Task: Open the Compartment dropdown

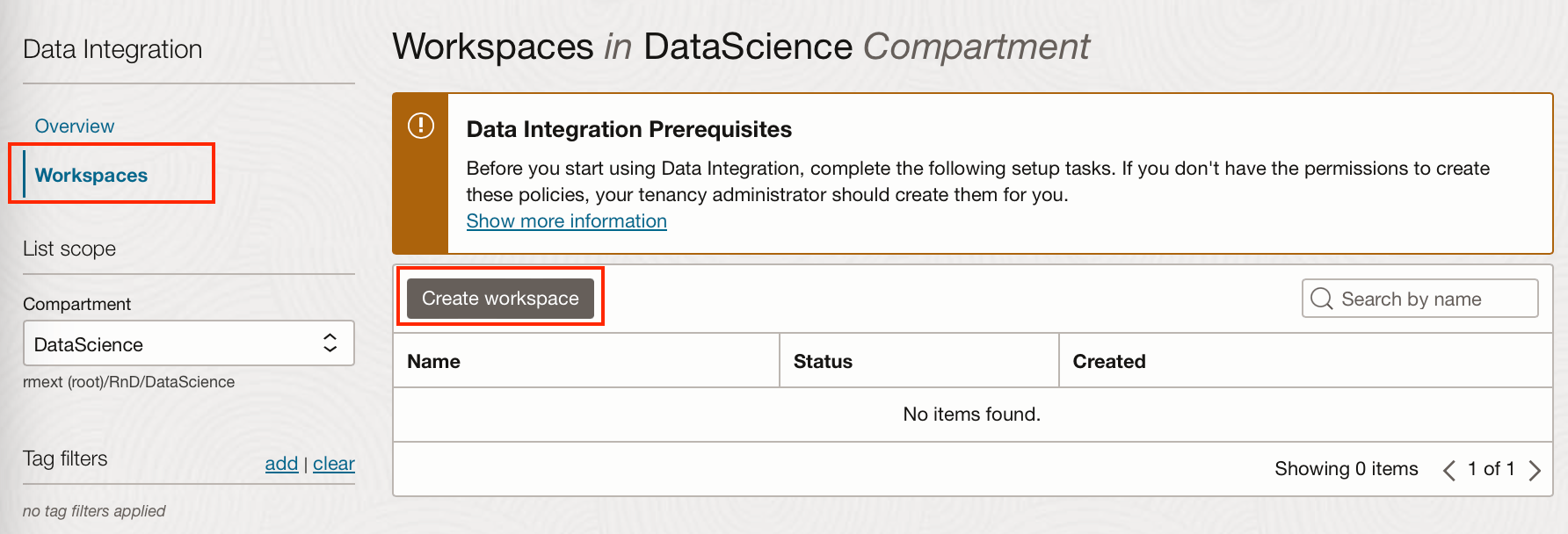Action: tap(188, 343)
